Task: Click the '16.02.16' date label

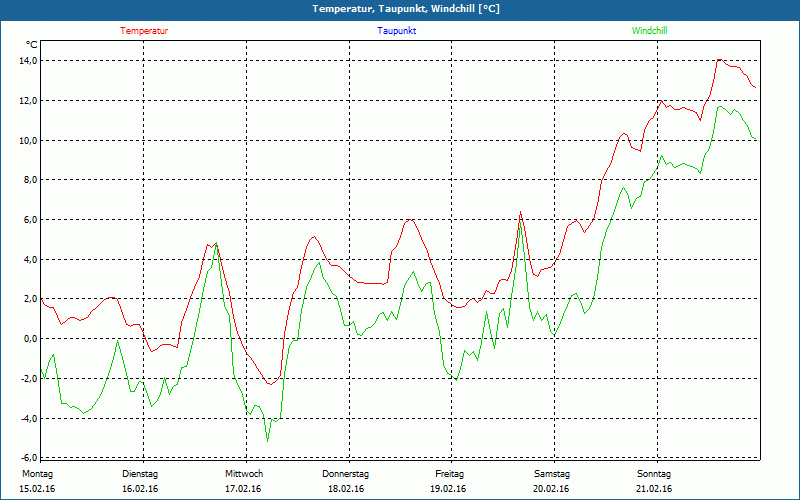Action: 140,489
